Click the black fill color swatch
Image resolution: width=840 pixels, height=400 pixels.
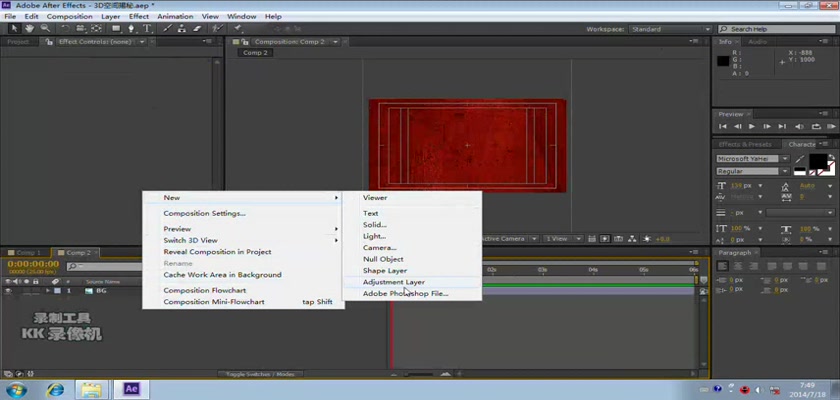[818, 161]
